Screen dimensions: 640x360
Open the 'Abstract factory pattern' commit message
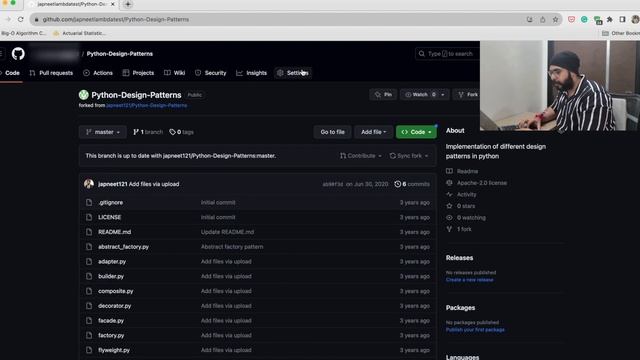point(232,247)
